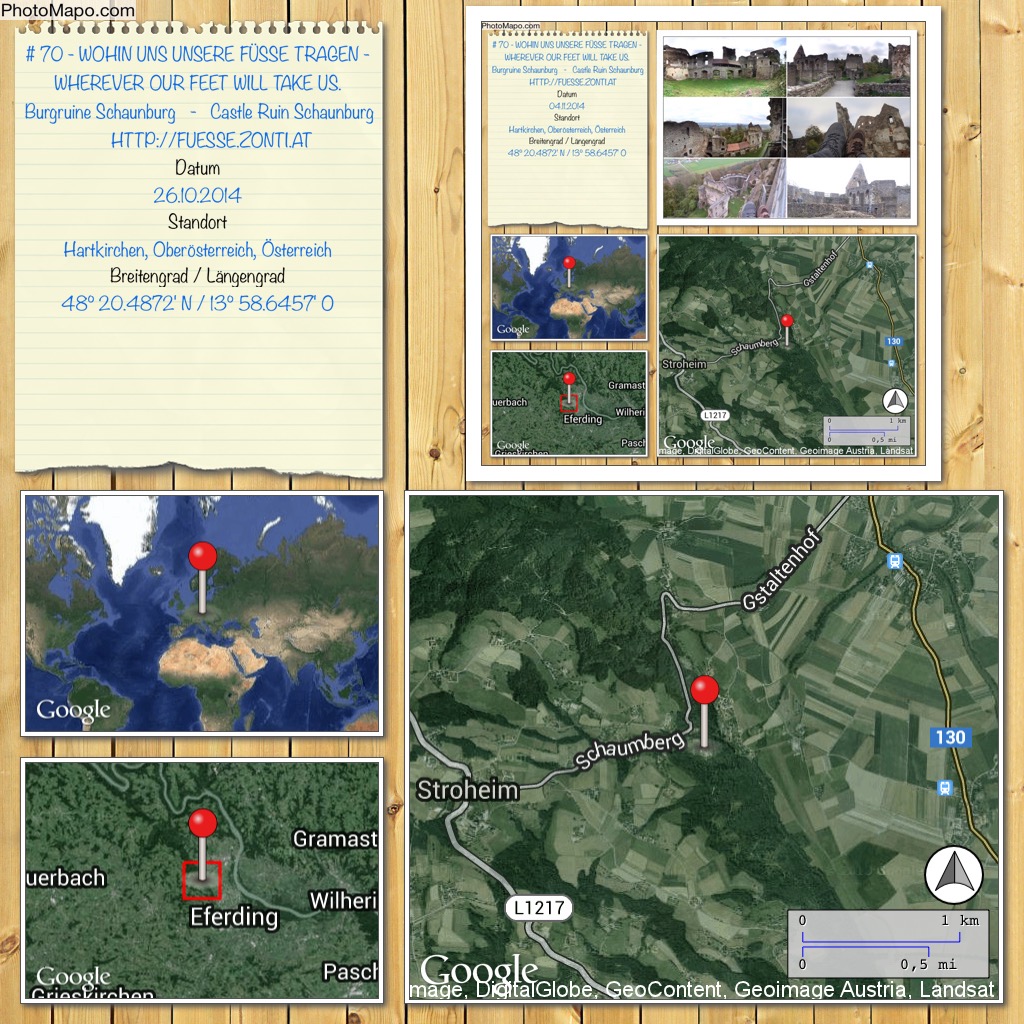Click the transit stop icon below route 130

(944, 788)
